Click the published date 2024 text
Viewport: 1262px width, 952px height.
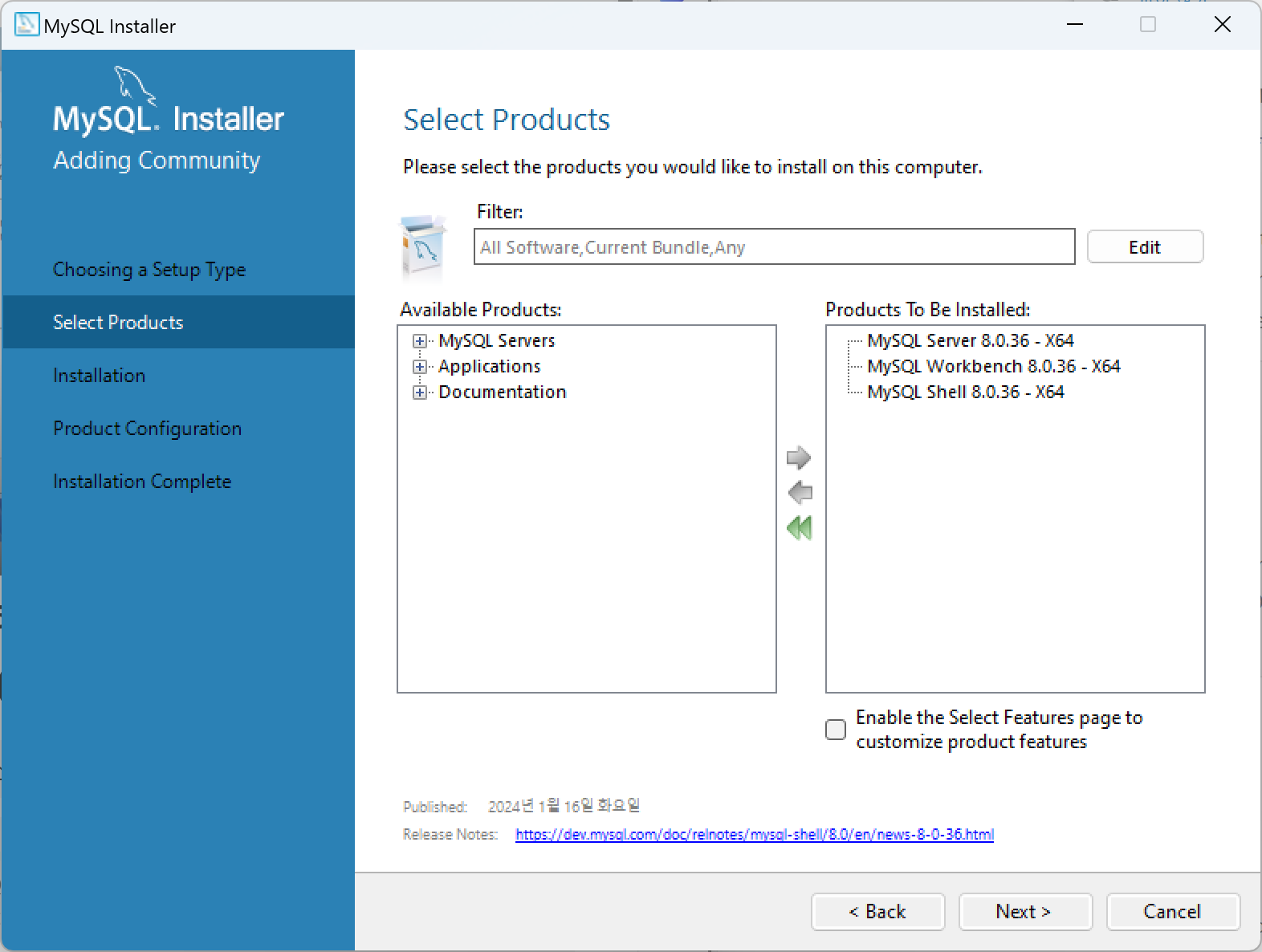(564, 806)
